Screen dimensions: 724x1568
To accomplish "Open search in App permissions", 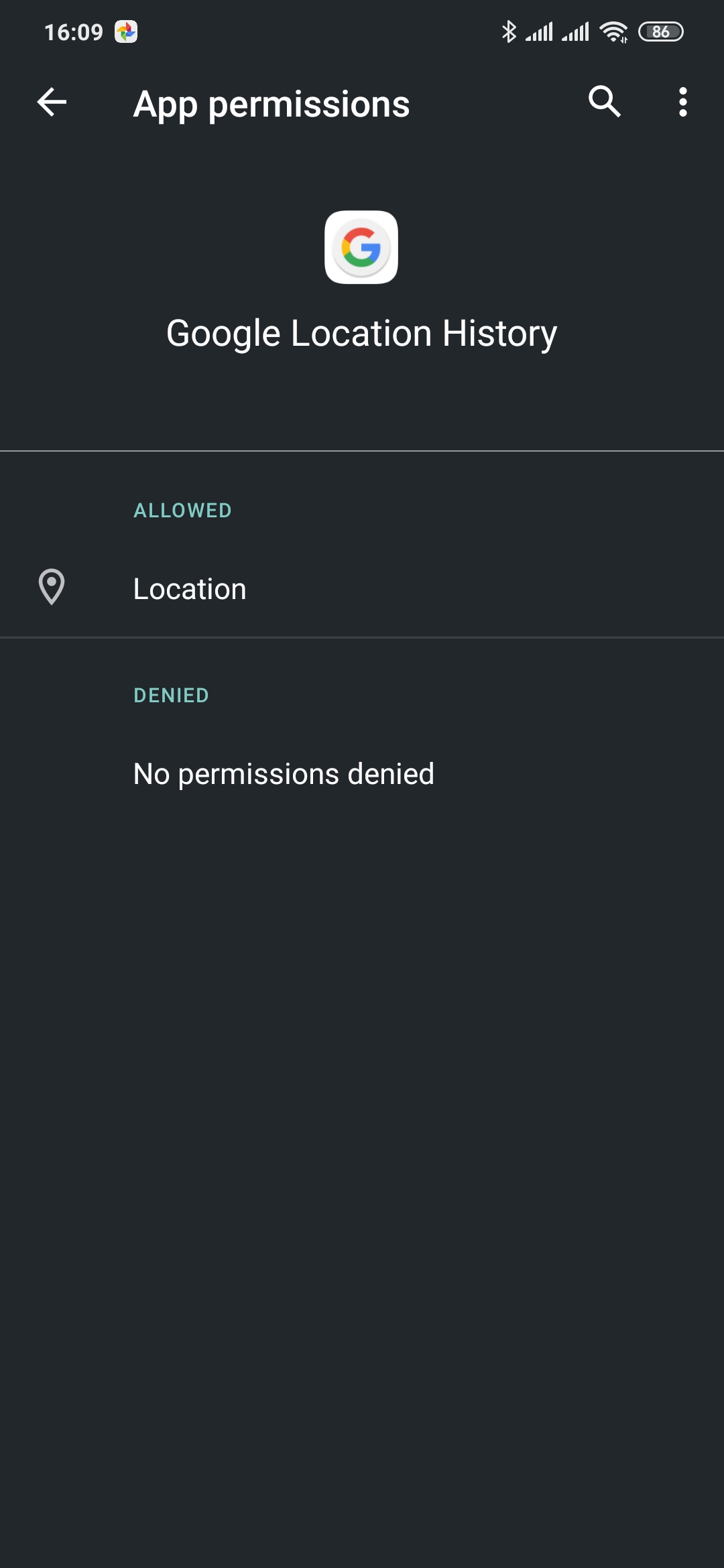I will 604,103.
